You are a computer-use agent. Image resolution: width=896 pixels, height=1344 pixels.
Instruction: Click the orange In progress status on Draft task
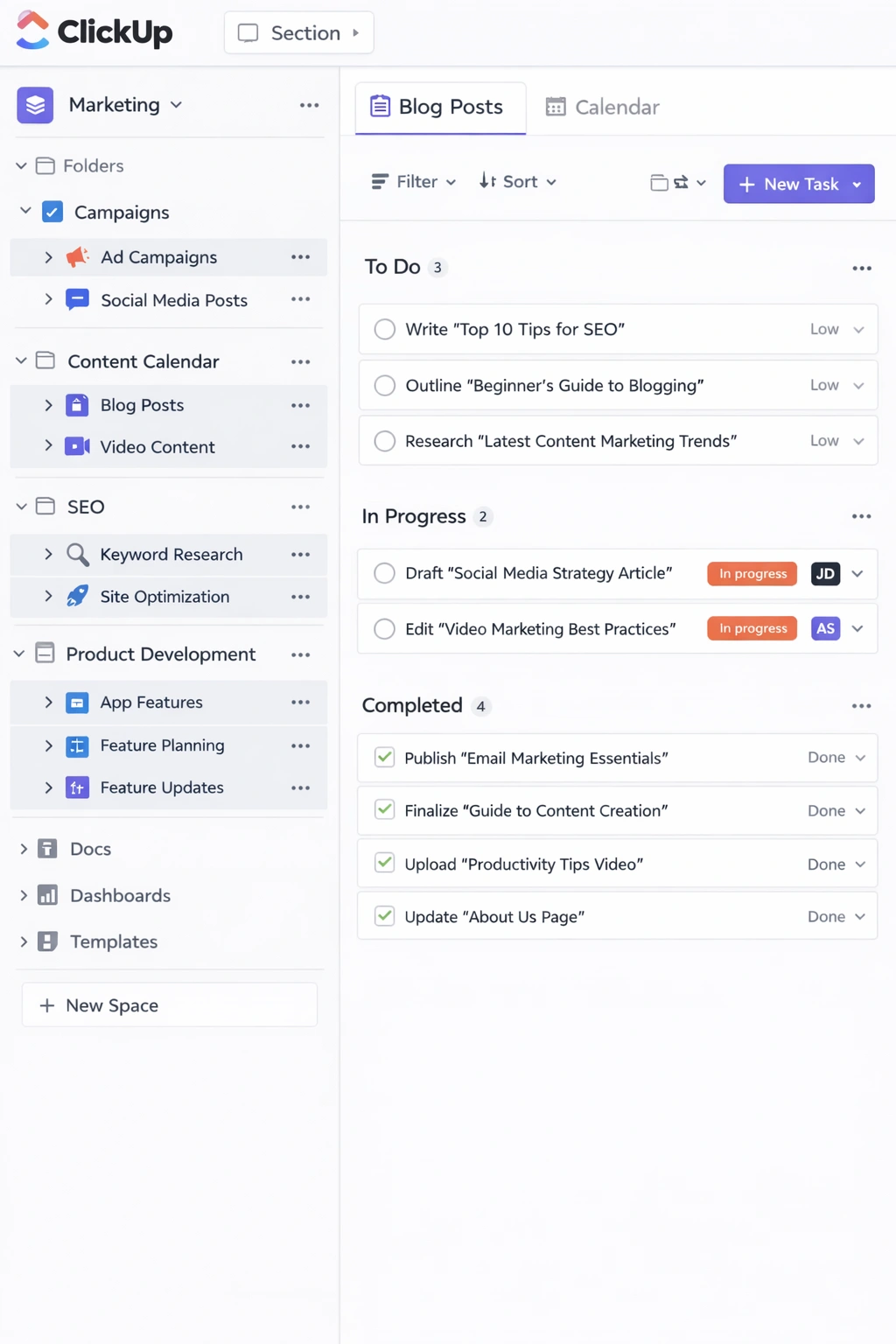(x=752, y=574)
